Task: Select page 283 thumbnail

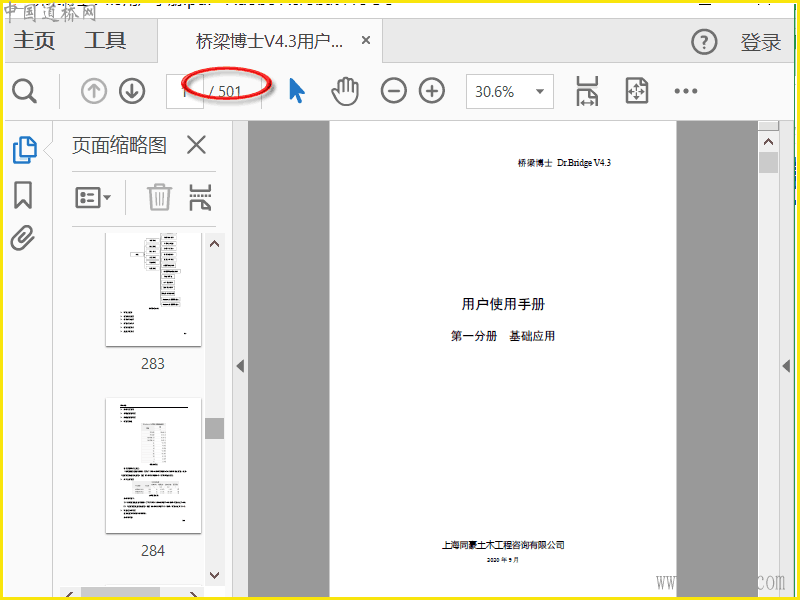Action: tap(154, 290)
